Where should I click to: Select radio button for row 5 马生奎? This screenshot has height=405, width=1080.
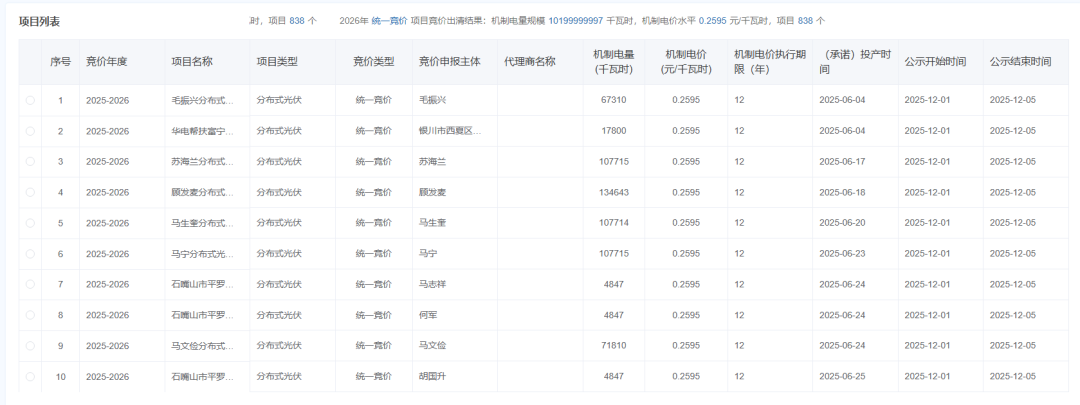pyautogui.click(x=30, y=223)
